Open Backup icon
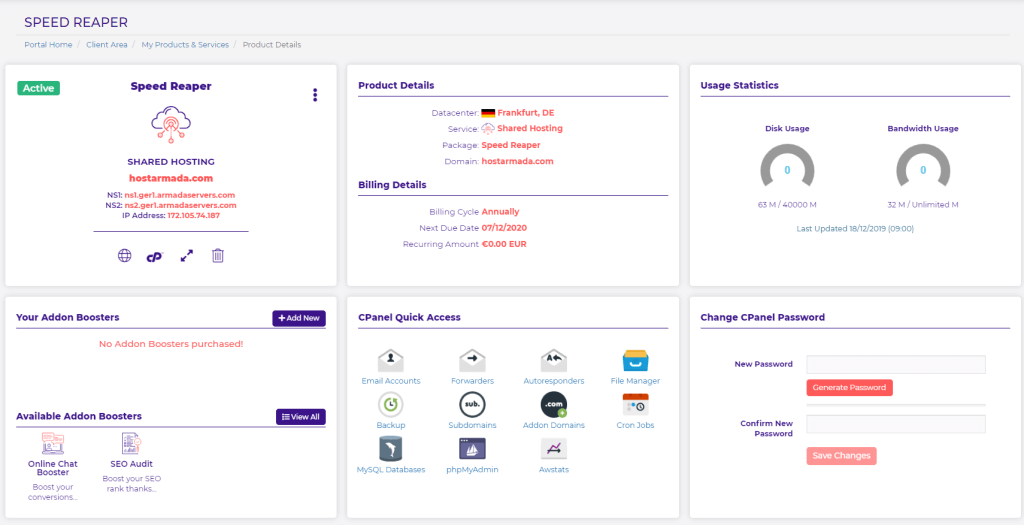 point(391,405)
